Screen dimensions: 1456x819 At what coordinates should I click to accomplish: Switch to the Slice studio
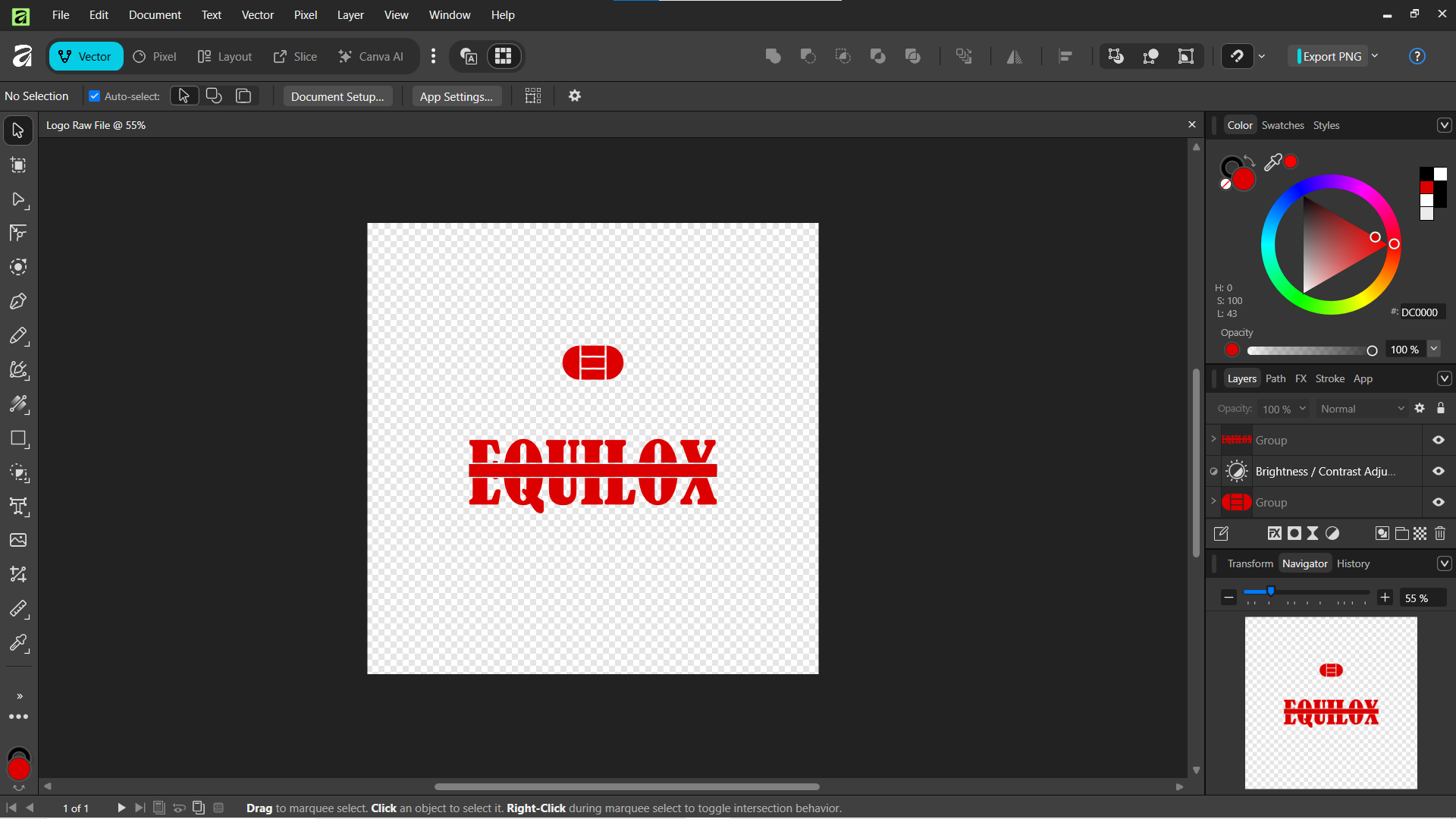pyautogui.click(x=296, y=57)
